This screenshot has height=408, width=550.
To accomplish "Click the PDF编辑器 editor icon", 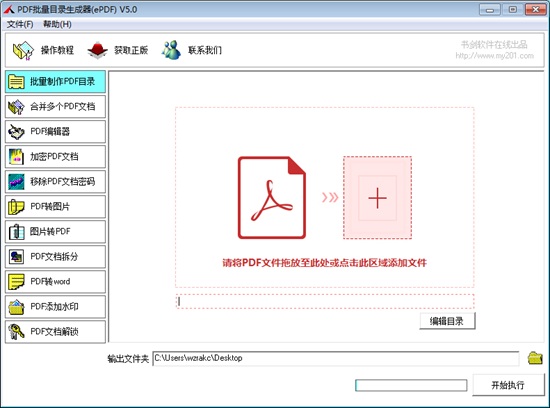I will point(16,132).
